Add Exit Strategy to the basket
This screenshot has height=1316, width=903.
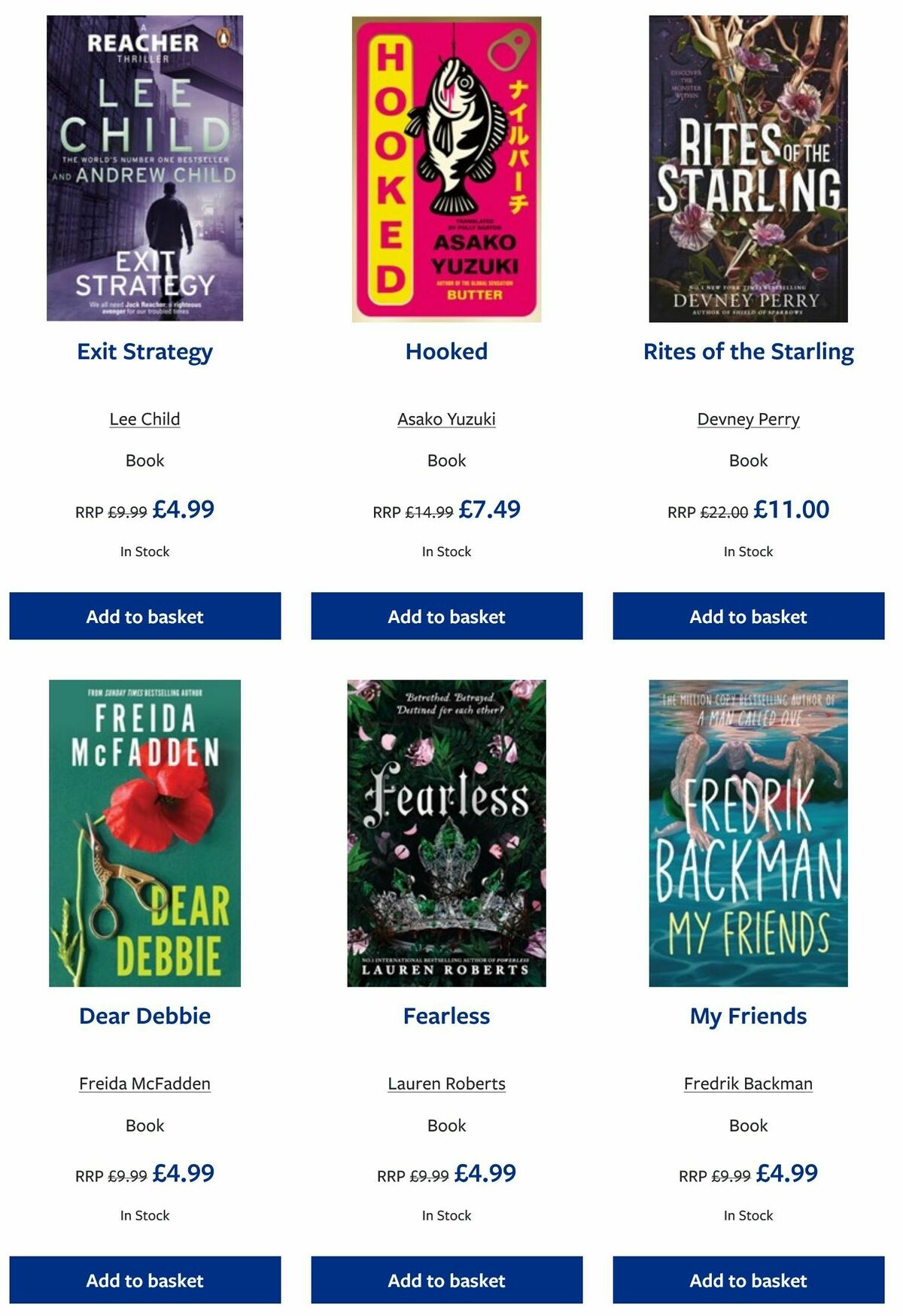145,616
